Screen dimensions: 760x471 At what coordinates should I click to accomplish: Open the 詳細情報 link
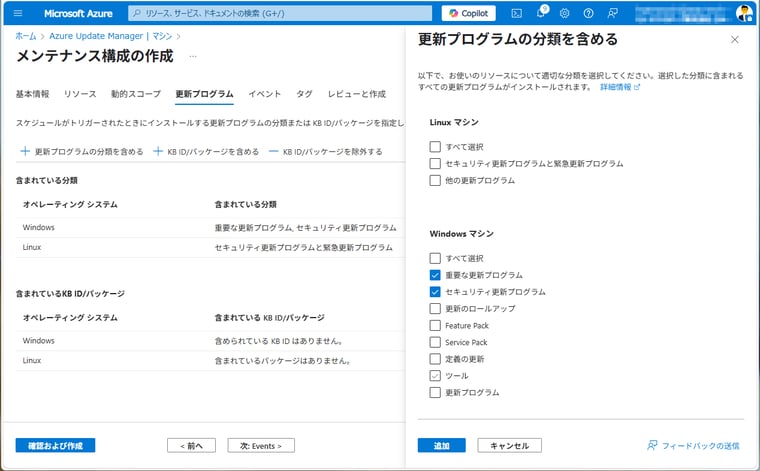coord(616,87)
